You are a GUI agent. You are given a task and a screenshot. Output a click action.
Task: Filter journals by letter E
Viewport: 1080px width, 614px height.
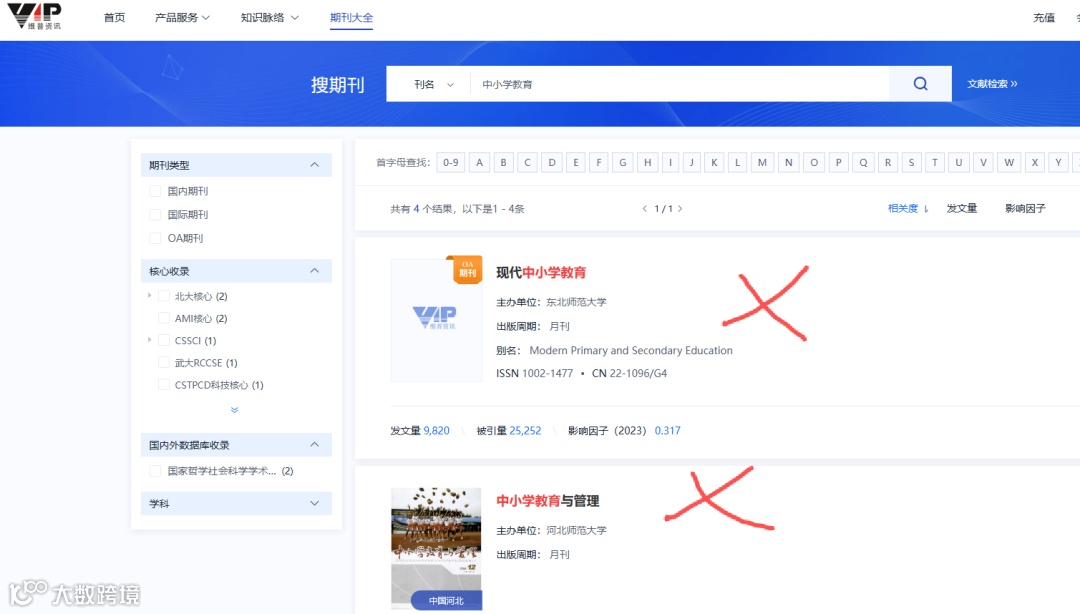[x=576, y=163]
